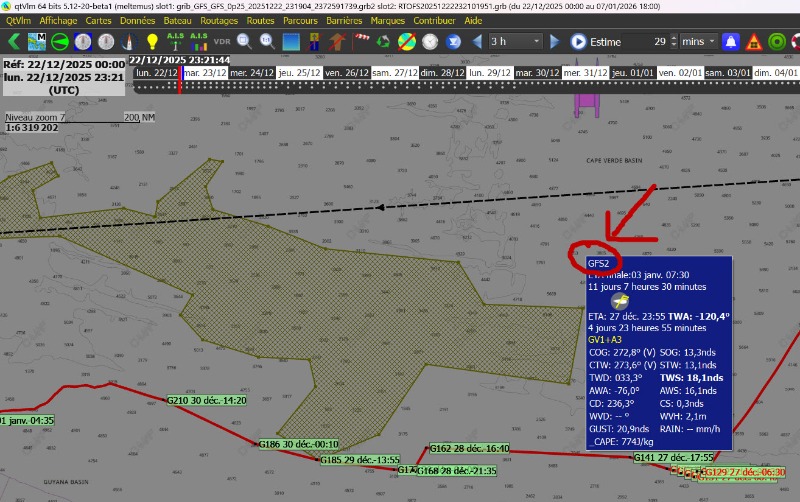Toggle the AIS antenna icon
Viewport: 800px width, 502px height.
click(x=175, y=42)
